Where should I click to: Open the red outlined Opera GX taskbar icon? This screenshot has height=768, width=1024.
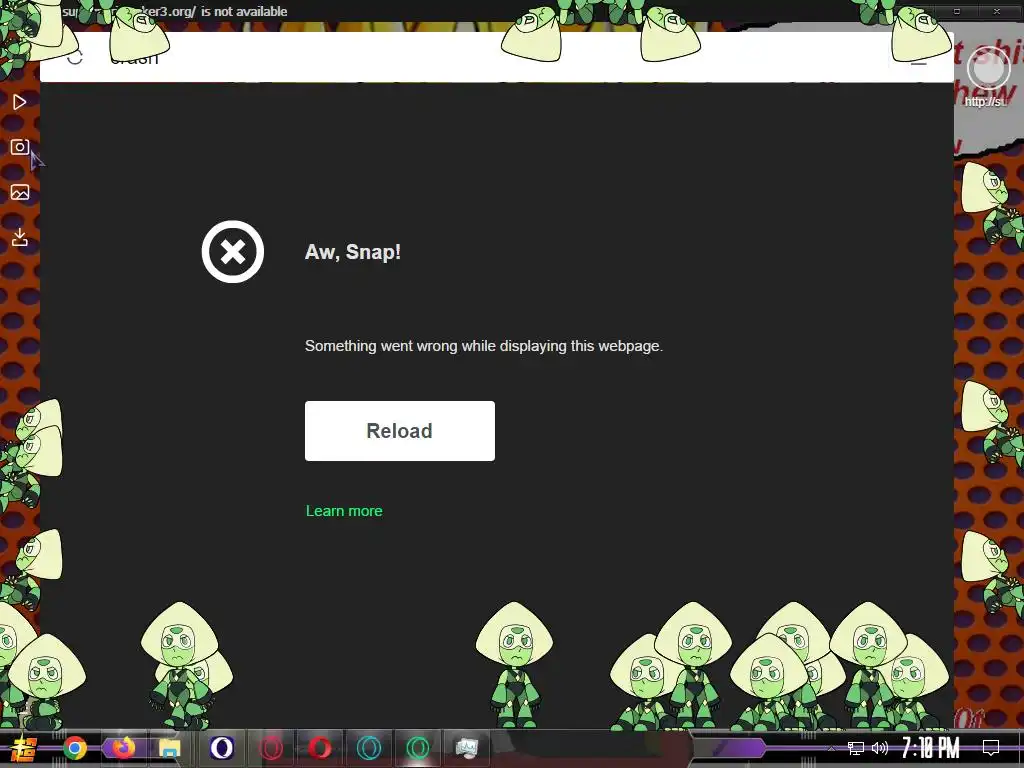[x=271, y=748]
